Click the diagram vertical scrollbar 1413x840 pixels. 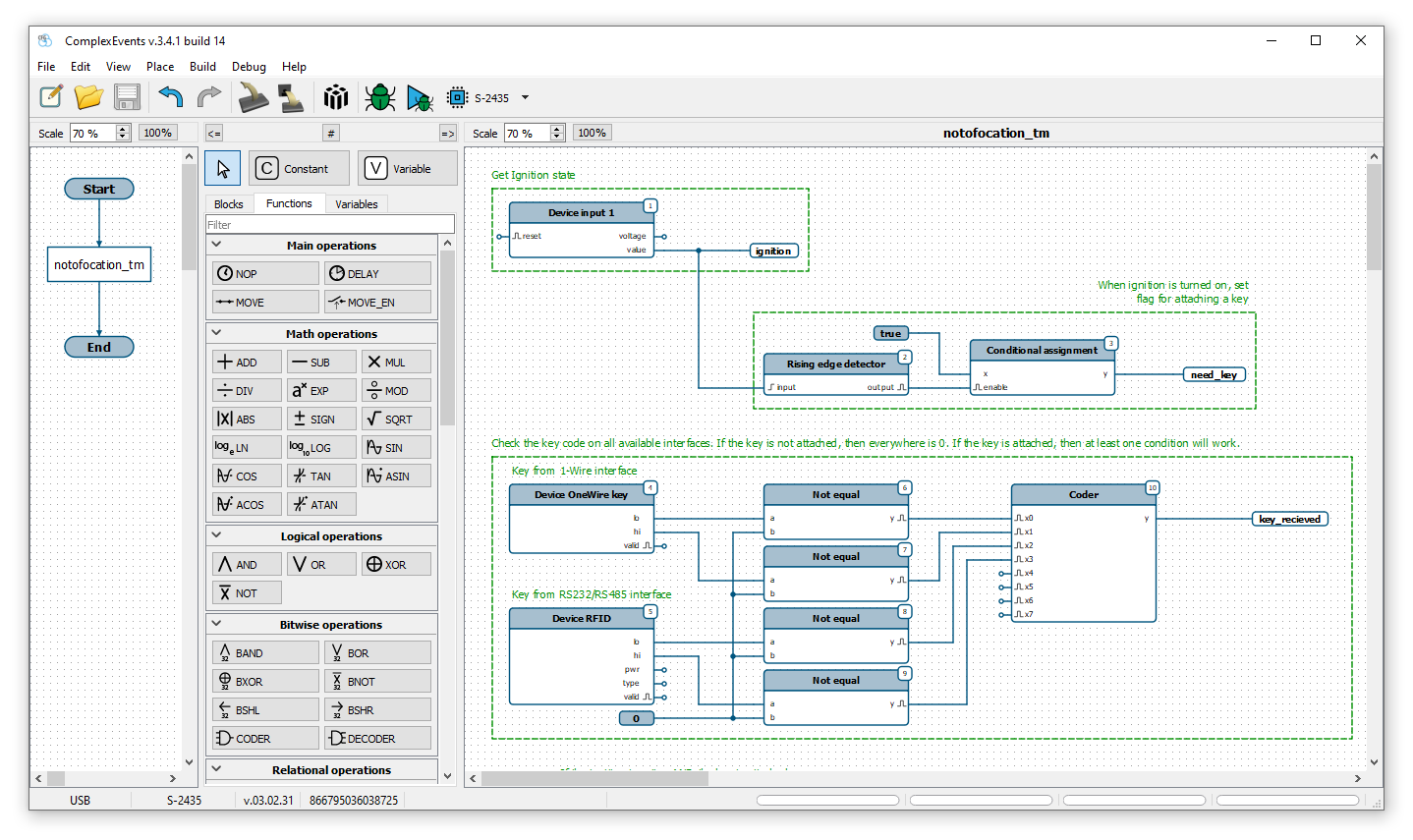pos(1374,460)
